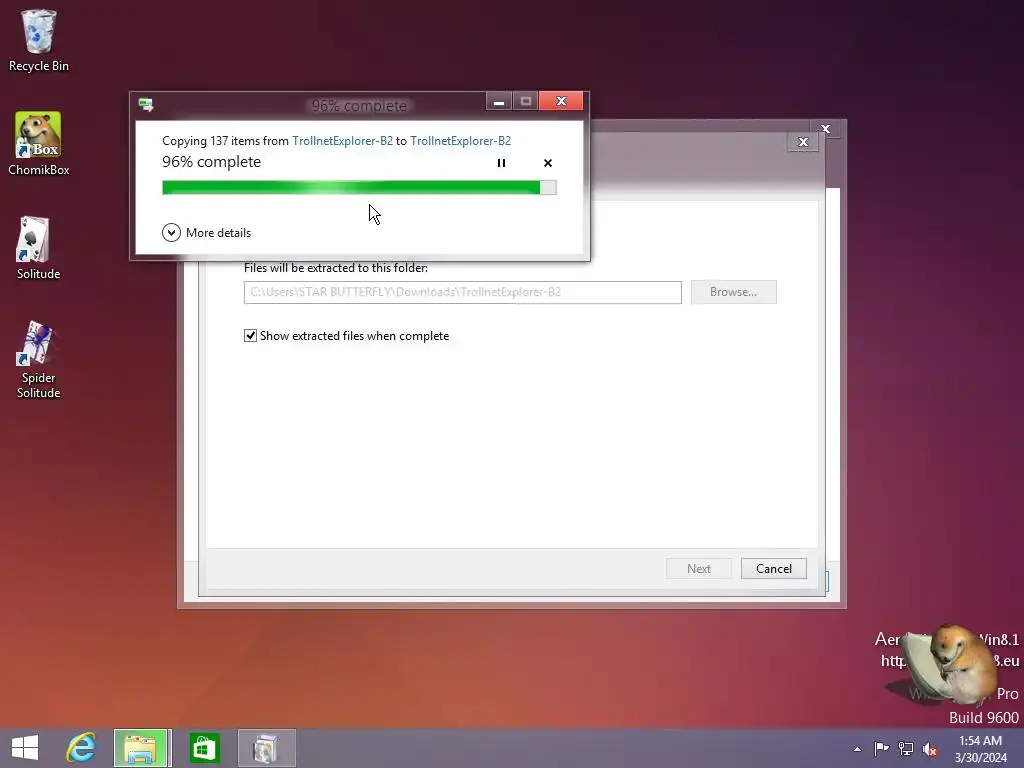
Task: Launch the Spider Solitude desktop shortcut
Action: point(39,359)
